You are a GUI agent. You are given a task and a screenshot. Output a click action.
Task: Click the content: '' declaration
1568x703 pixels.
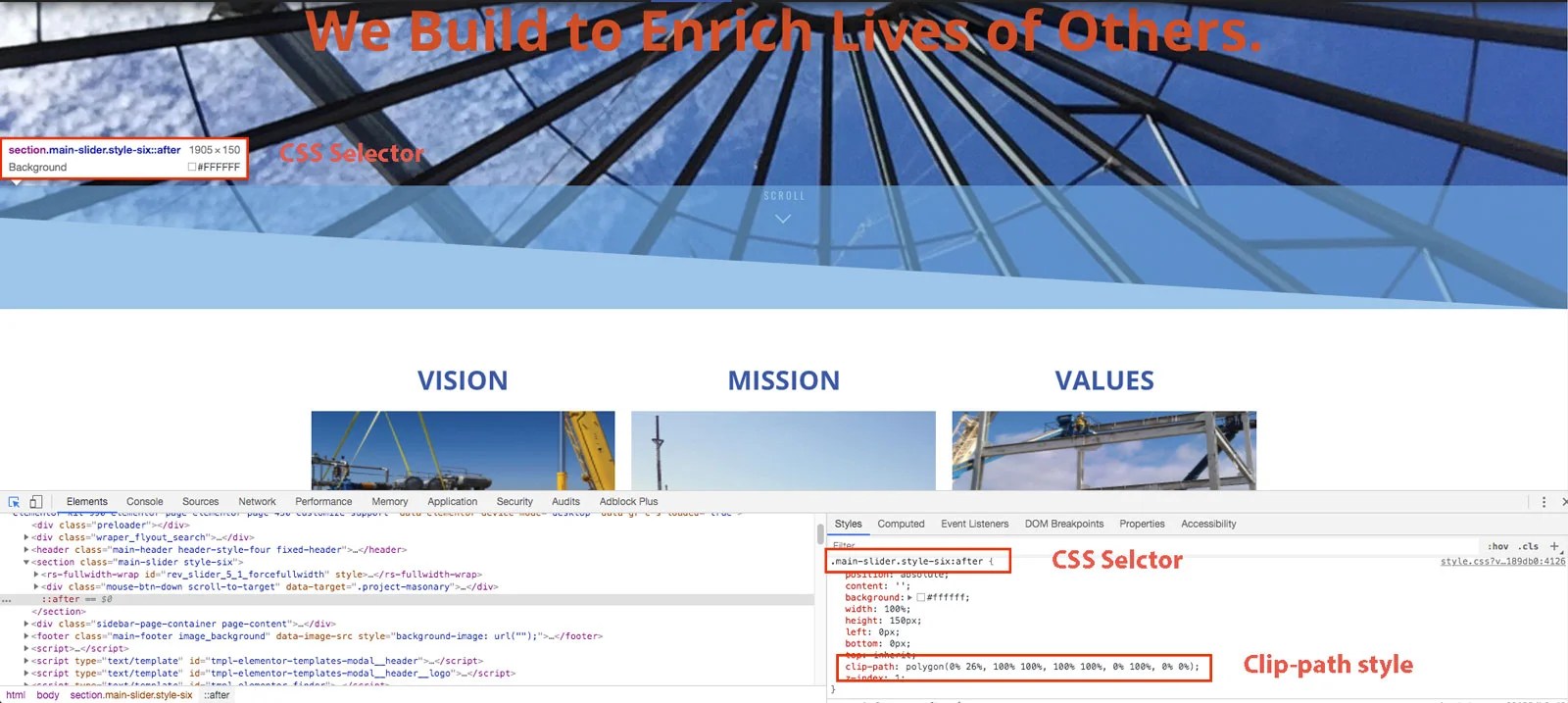pyautogui.click(x=878, y=586)
